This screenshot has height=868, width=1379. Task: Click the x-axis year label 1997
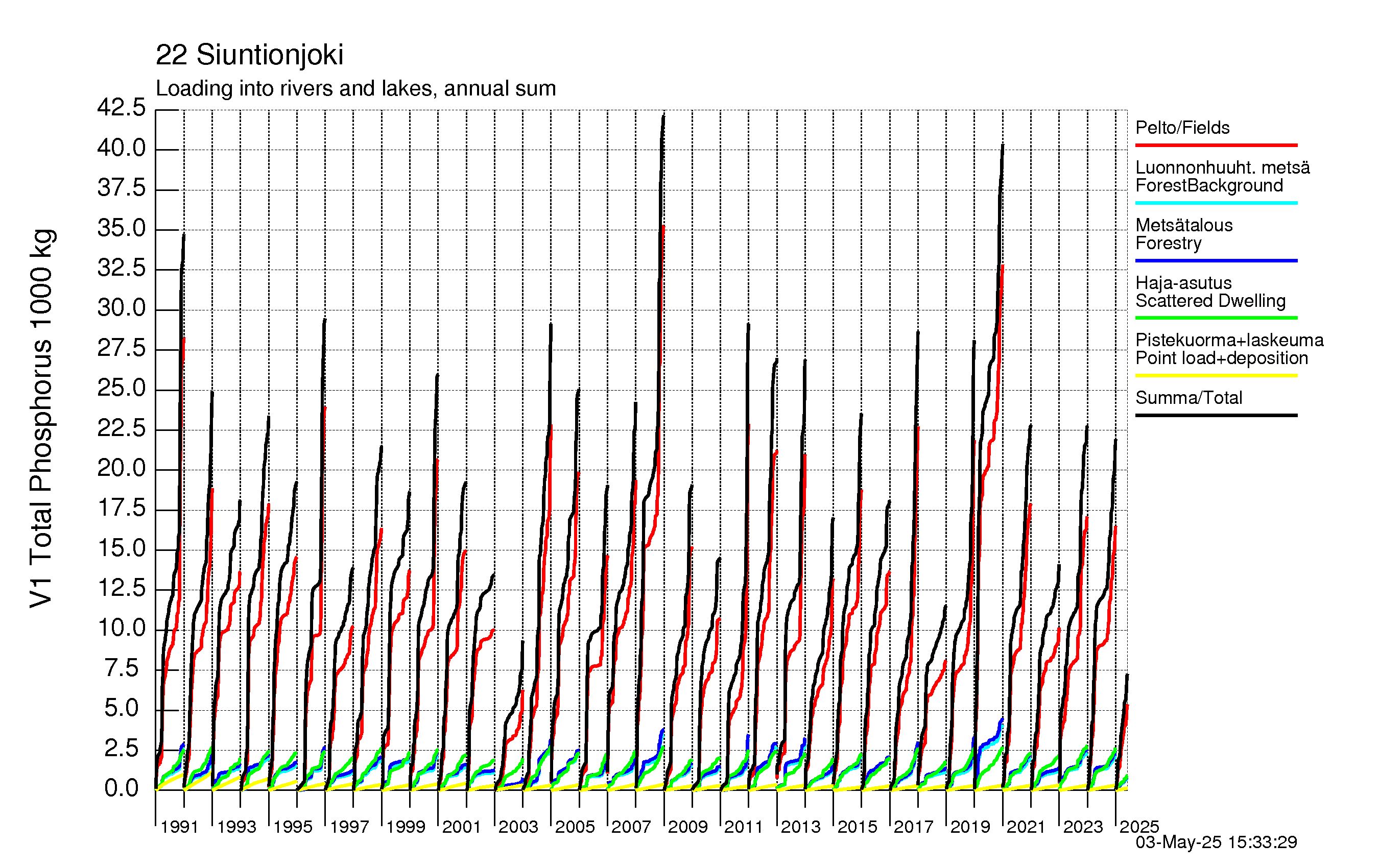click(349, 827)
